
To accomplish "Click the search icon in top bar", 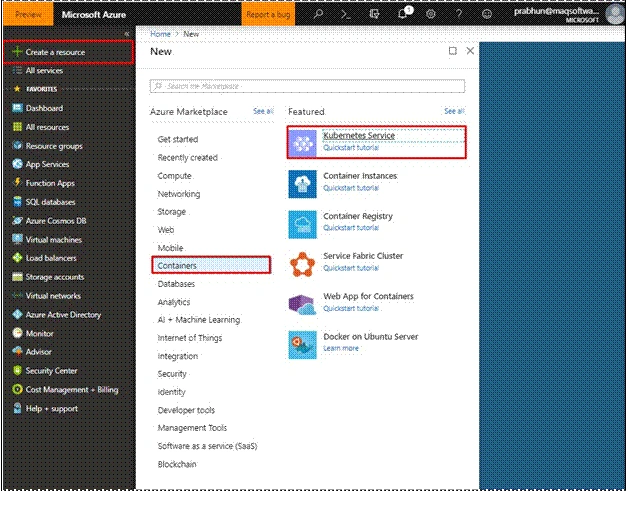I will [318, 14].
